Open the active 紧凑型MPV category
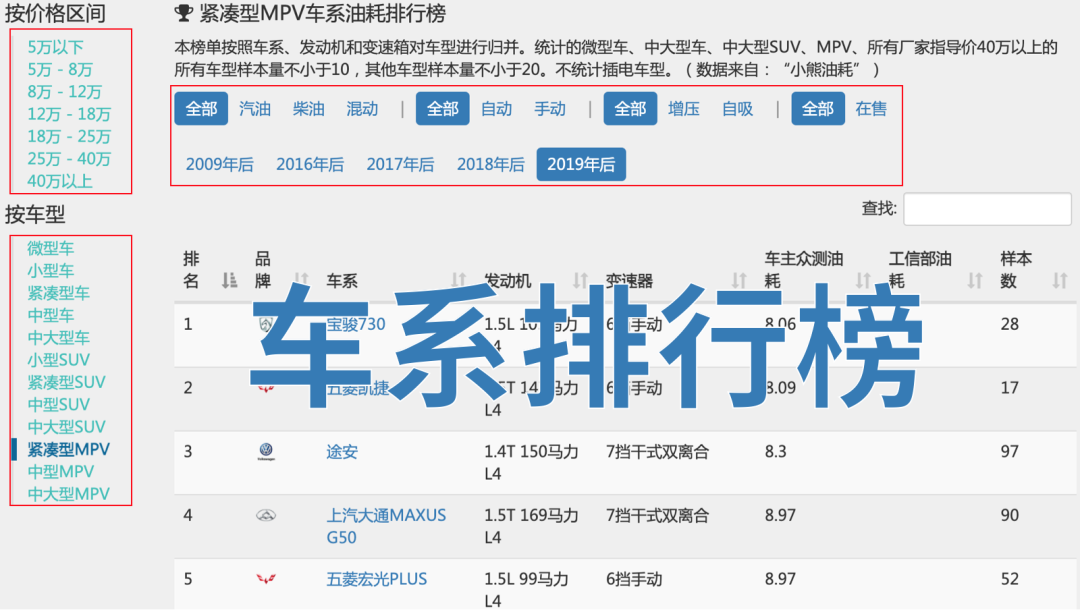Image resolution: width=1080 pixels, height=610 pixels. tap(68, 450)
